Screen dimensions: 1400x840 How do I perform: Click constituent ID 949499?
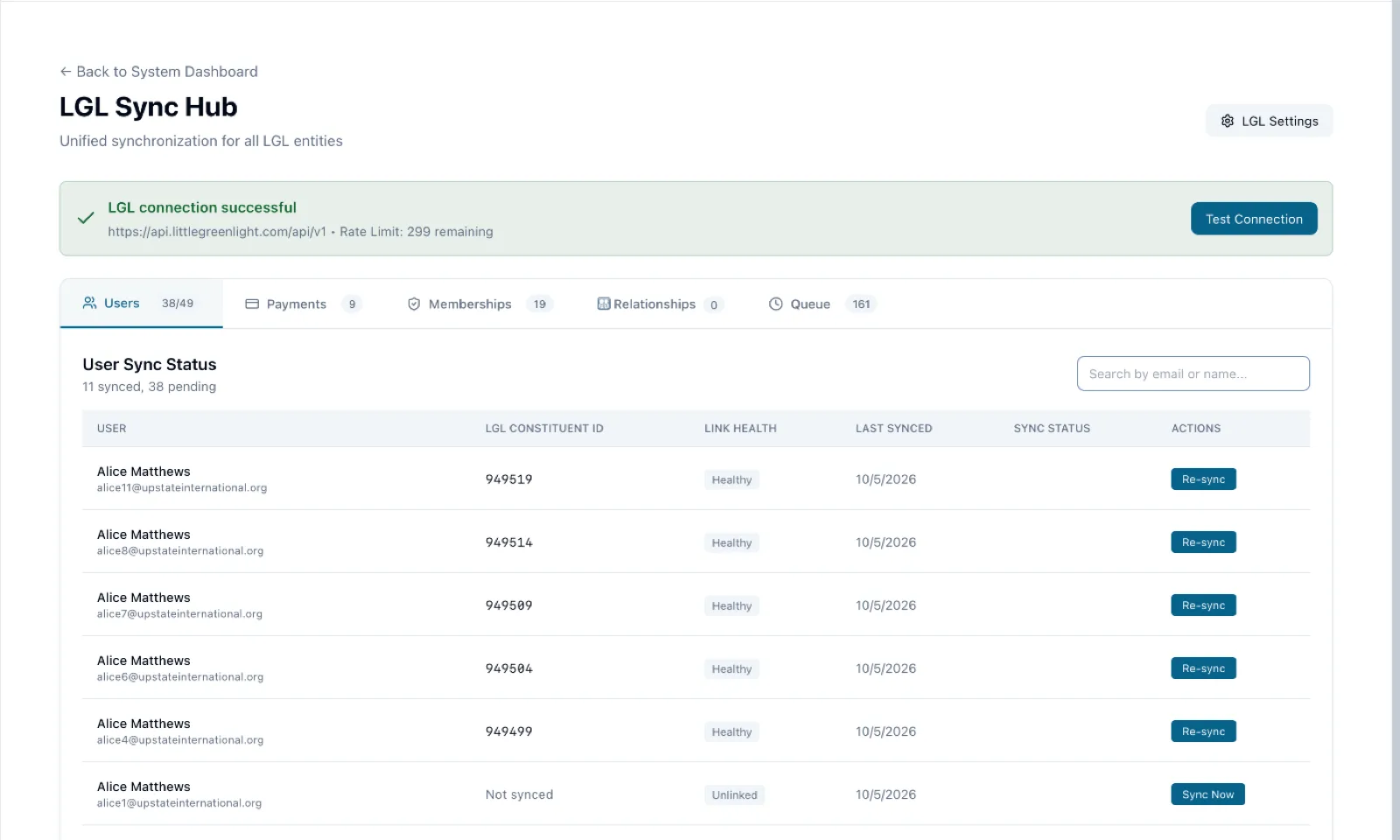pos(508,731)
